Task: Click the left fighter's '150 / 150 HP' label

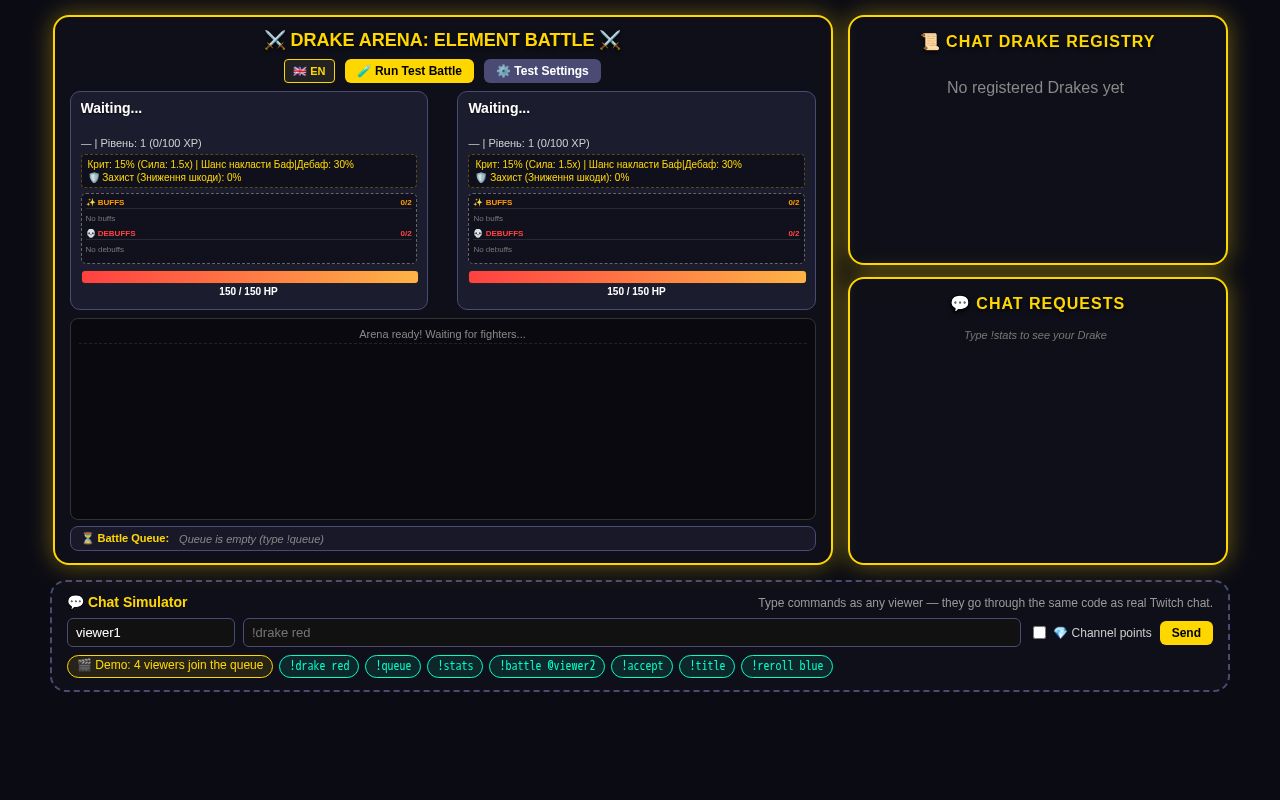Action: click(x=249, y=292)
